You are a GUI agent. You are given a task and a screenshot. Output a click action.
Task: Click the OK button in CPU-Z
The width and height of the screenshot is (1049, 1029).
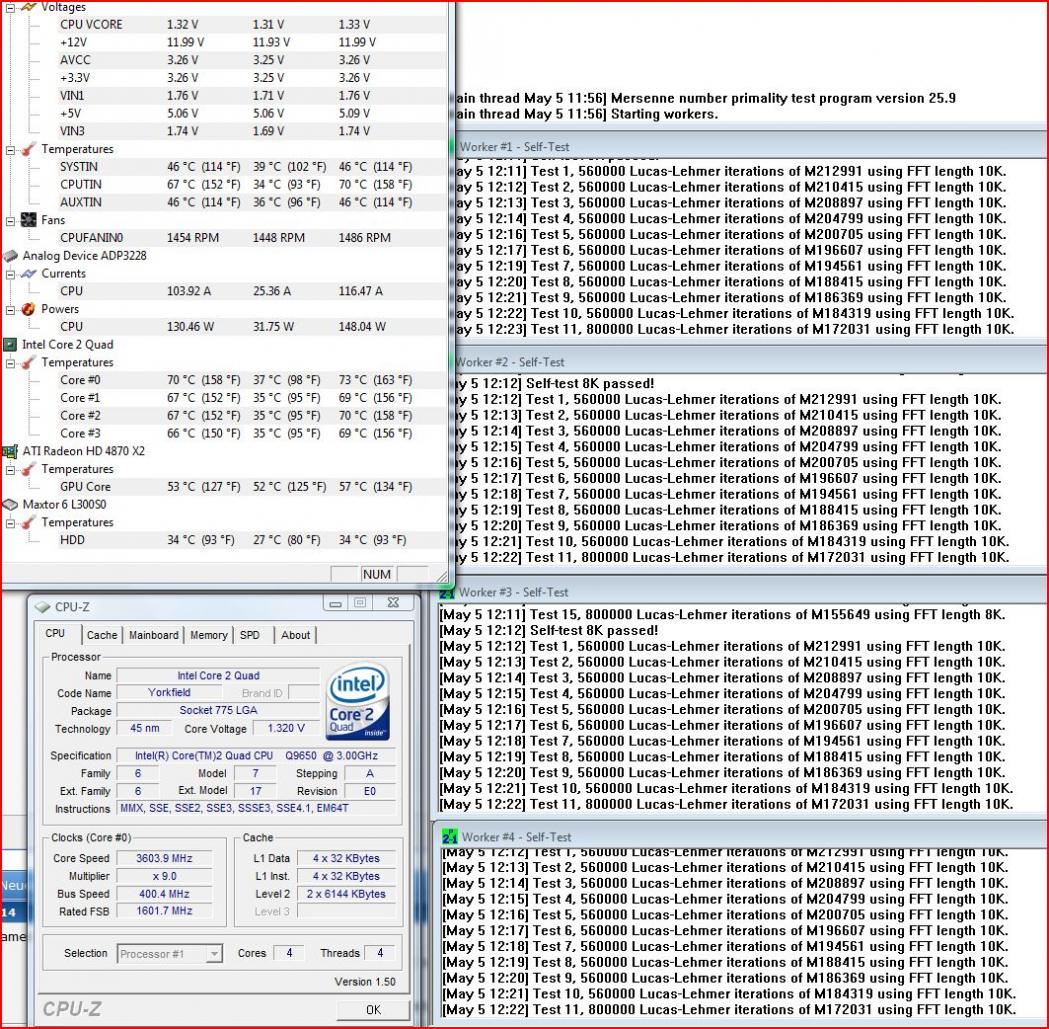[373, 1010]
